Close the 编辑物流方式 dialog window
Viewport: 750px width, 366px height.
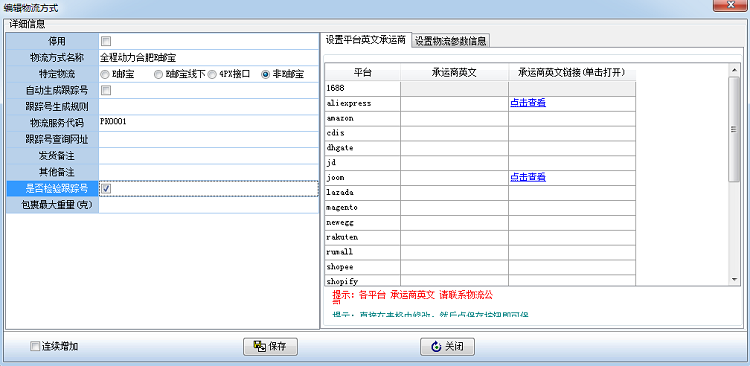pos(731,5)
